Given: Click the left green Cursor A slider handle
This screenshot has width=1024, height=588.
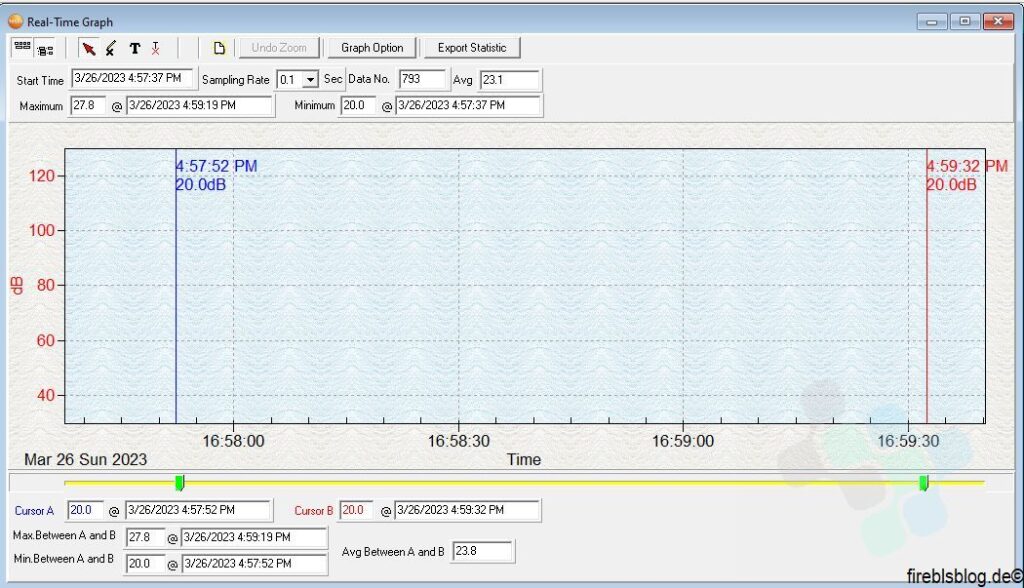Looking at the screenshot, I should coord(180,483).
